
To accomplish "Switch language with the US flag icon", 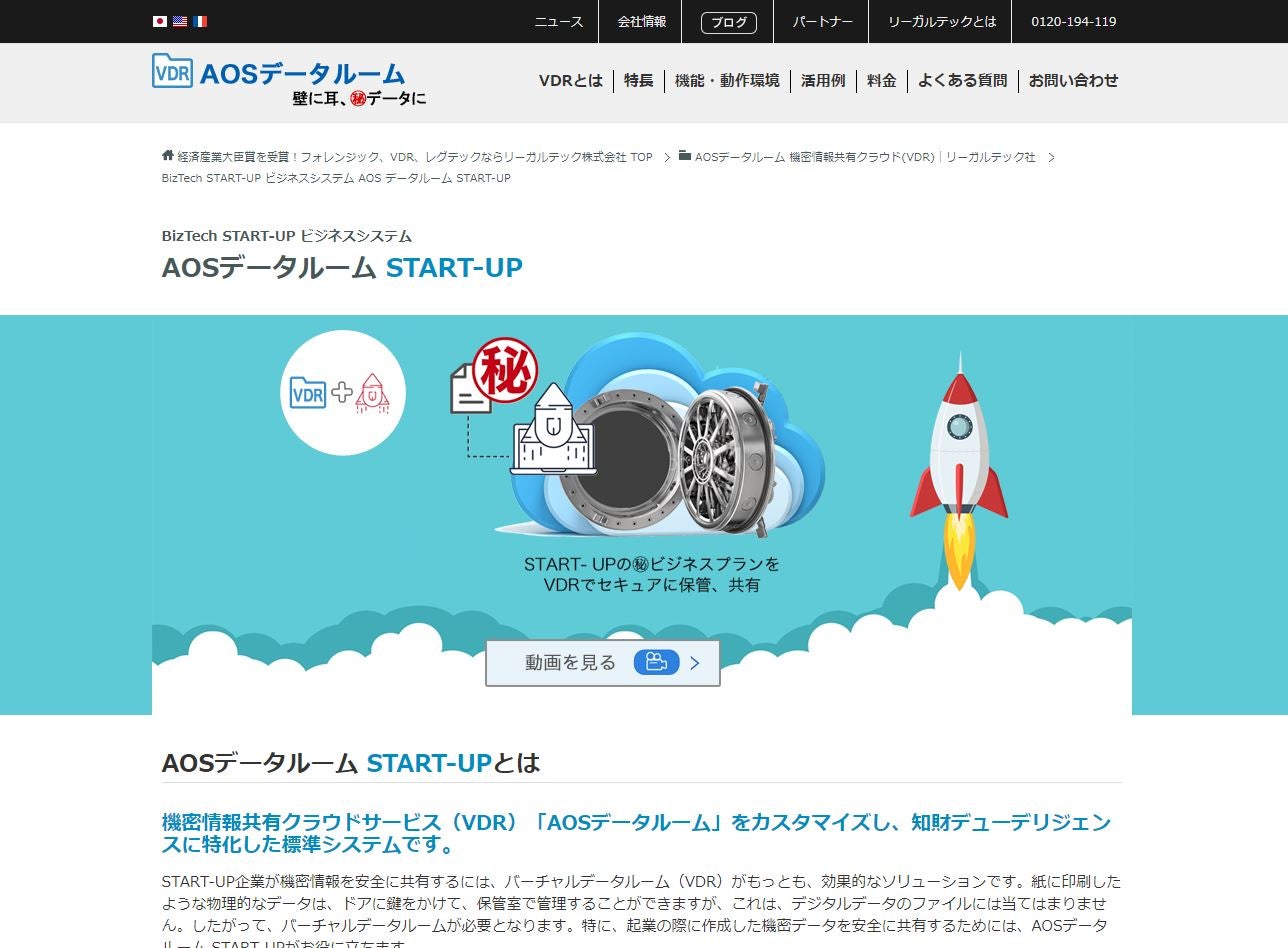I will click(x=180, y=21).
